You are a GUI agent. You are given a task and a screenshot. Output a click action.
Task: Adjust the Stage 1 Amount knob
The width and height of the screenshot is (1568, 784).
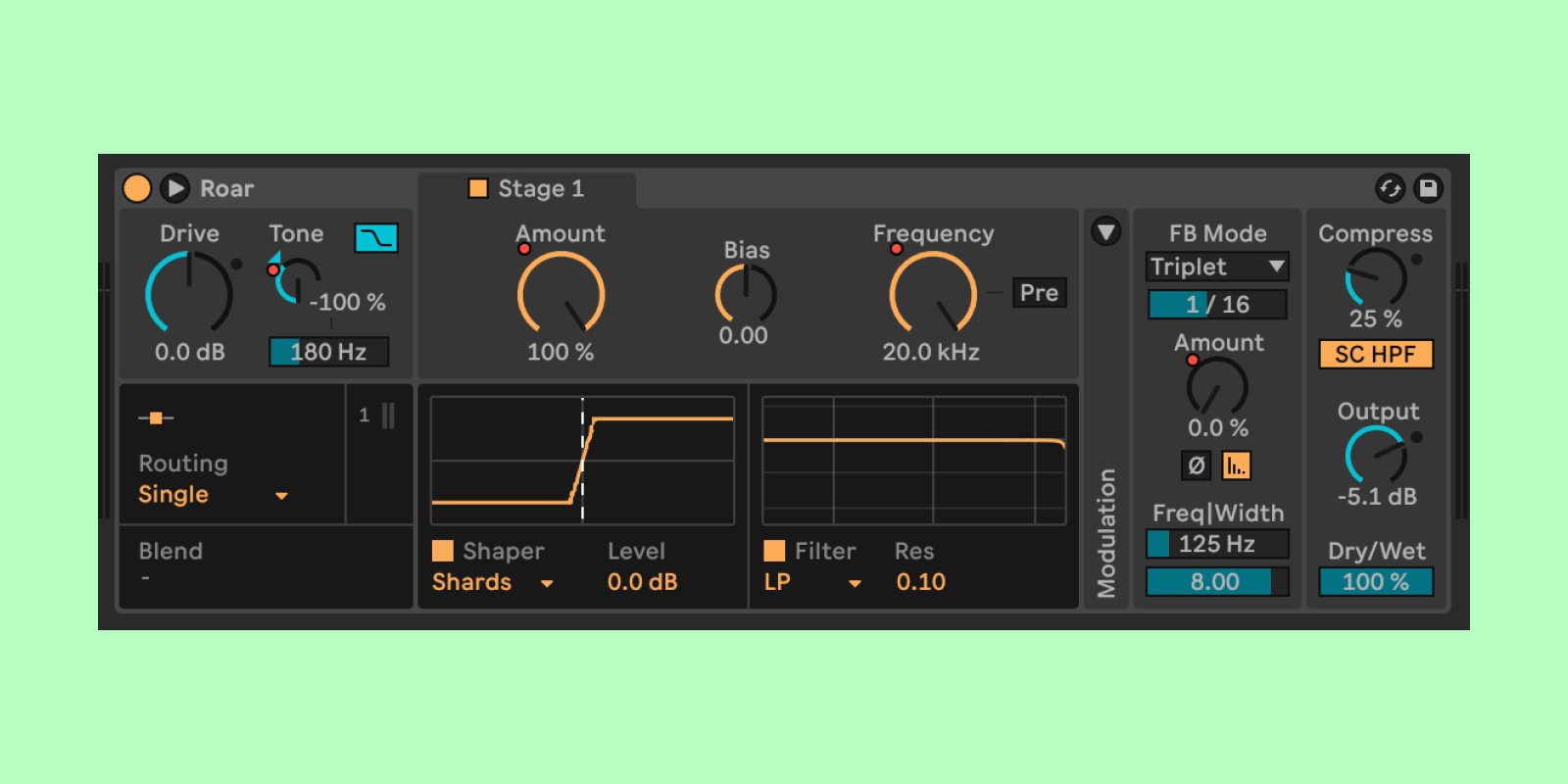(x=561, y=292)
